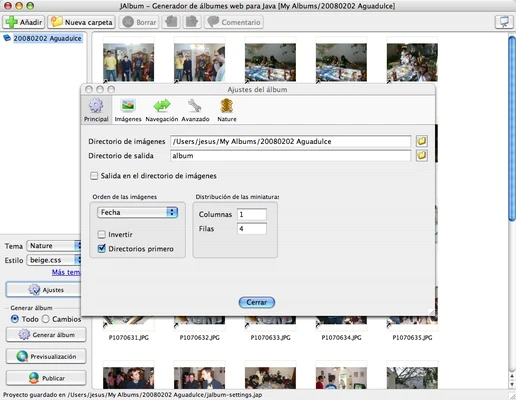Click the rotate right toolbar icon
Screen dimensions: 516x400
click(192, 22)
